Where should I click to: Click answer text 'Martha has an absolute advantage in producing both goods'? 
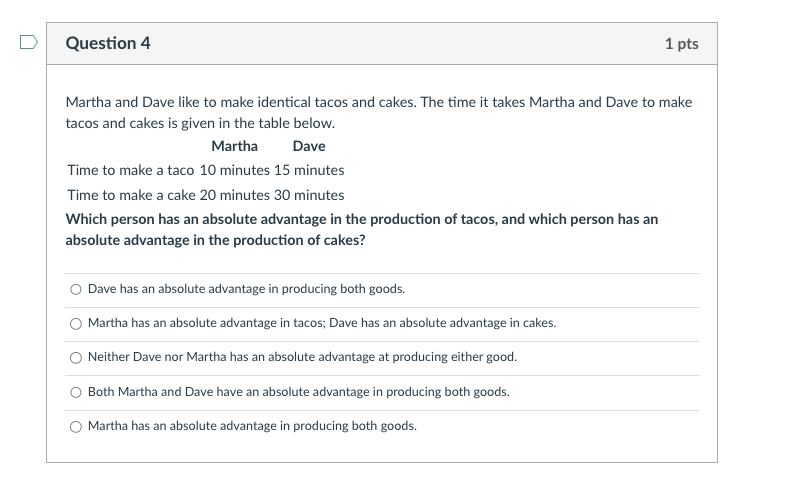[x=252, y=426]
